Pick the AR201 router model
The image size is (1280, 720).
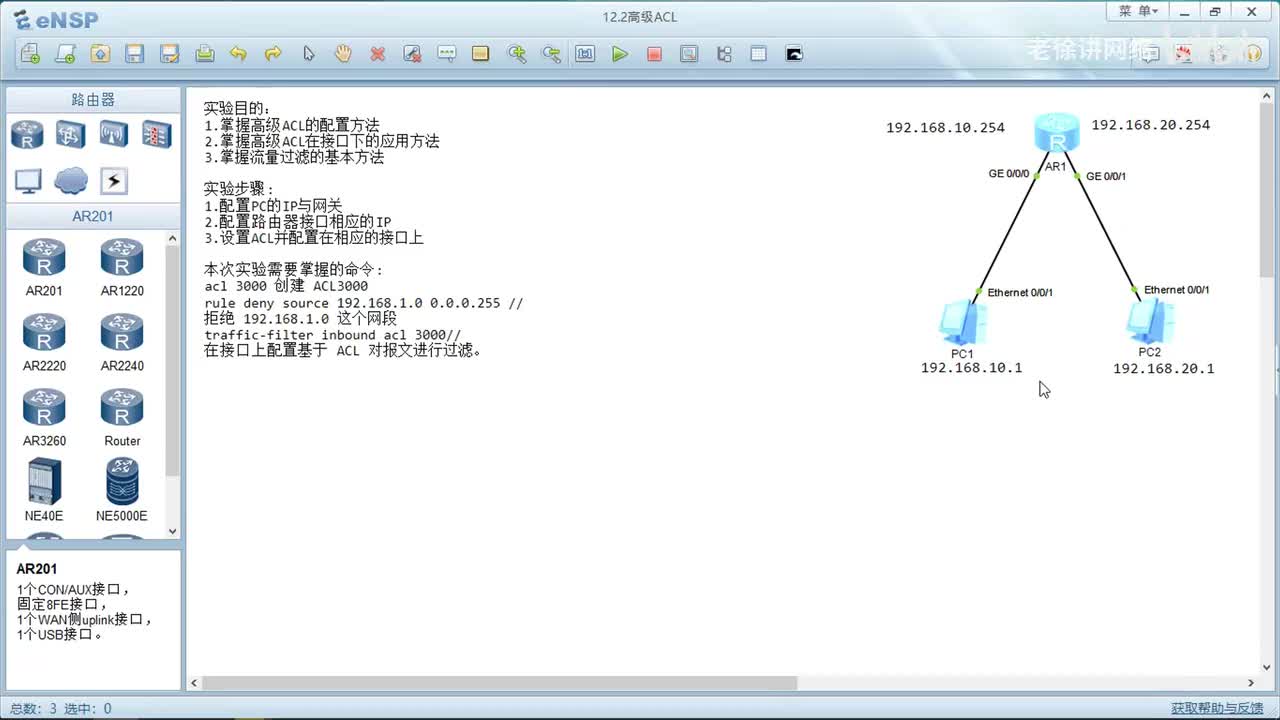tap(44, 267)
